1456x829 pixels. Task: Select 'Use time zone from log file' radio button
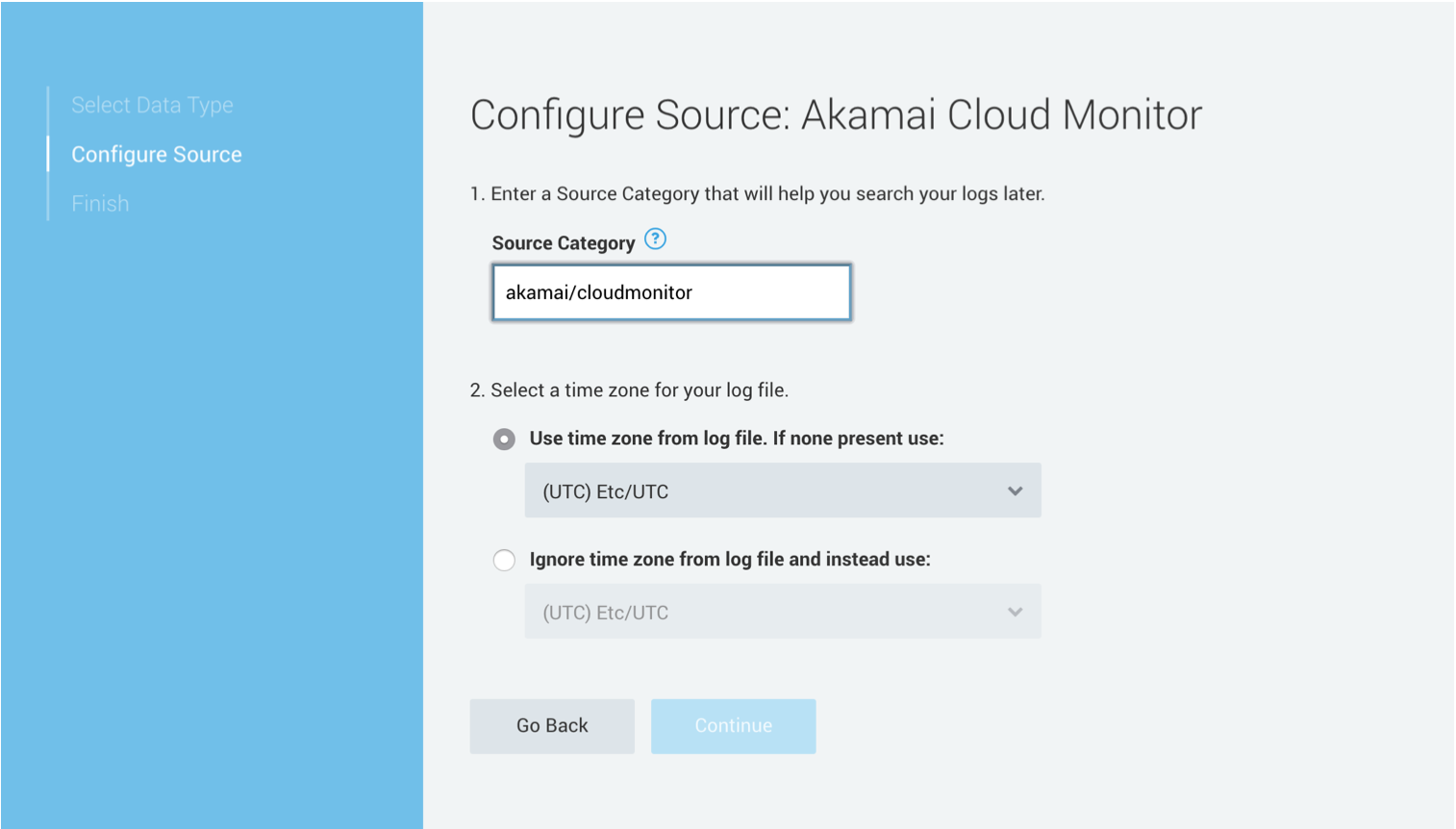504,440
